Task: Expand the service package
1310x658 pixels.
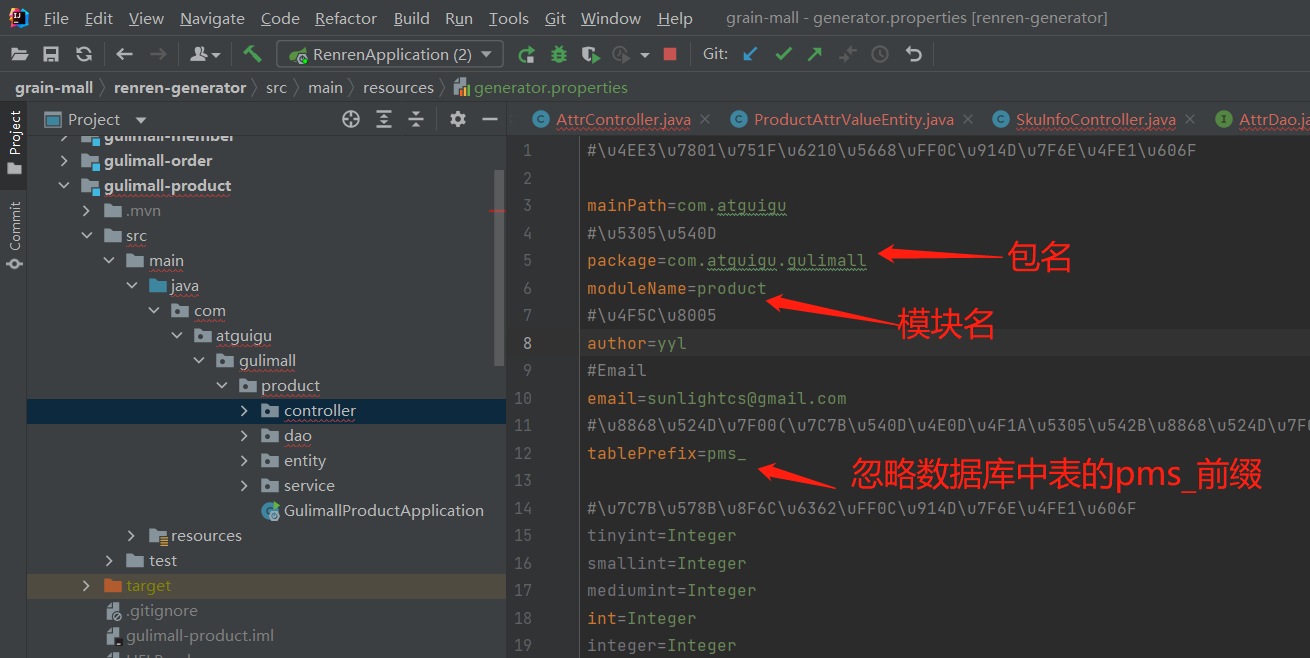Action: [x=244, y=485]
